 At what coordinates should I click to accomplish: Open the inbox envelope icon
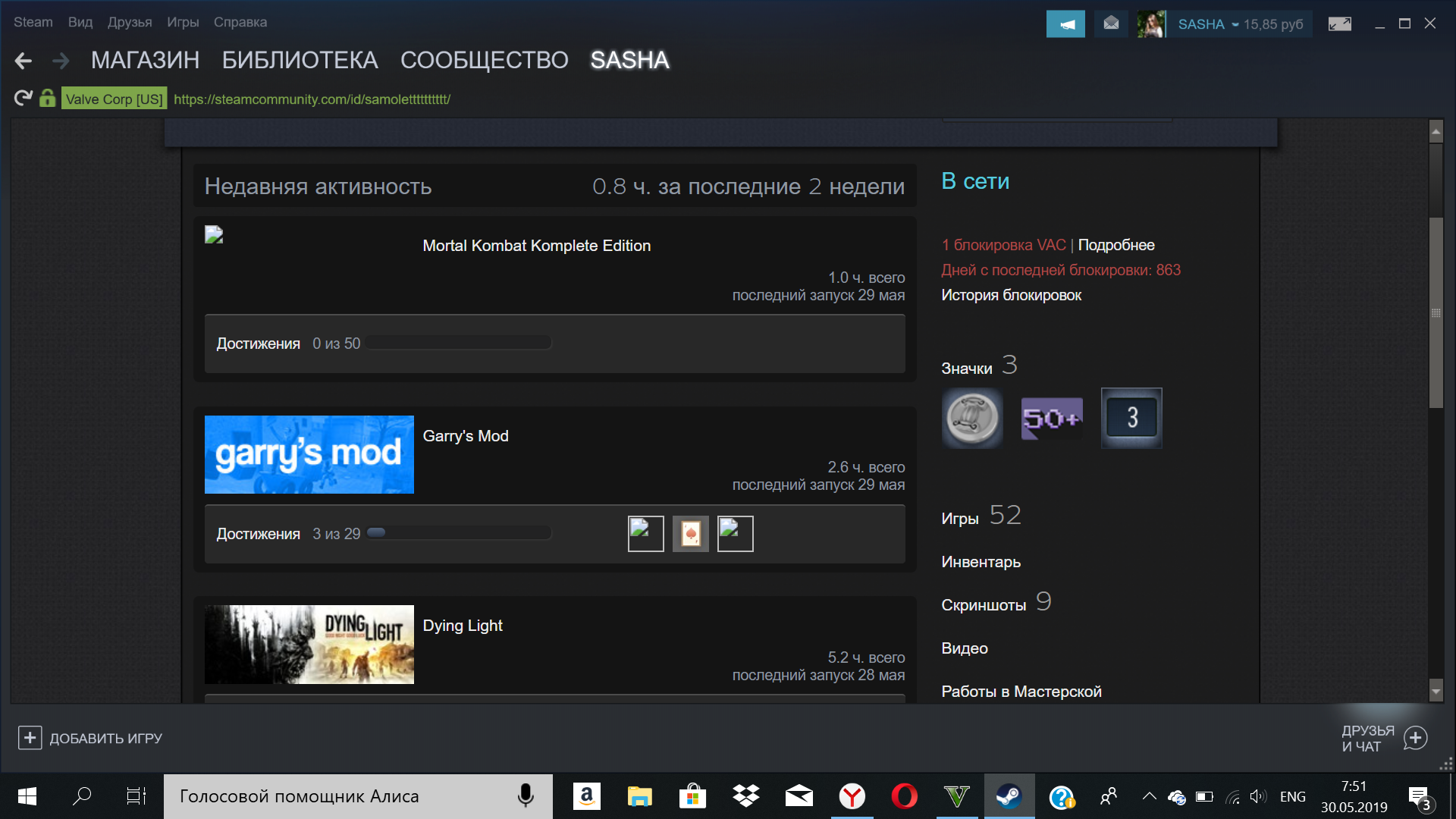point(1111,24)
